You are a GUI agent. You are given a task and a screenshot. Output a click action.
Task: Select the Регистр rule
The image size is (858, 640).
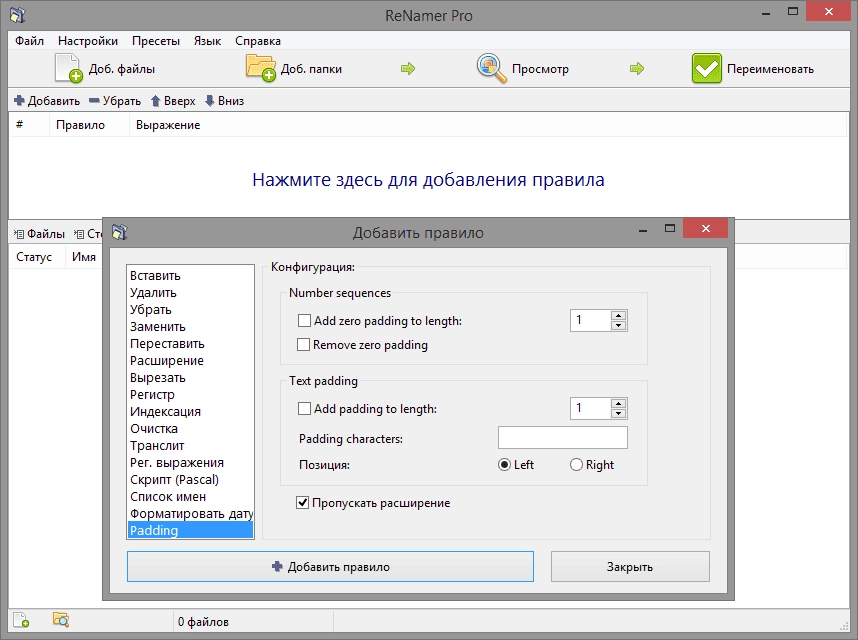click(190, 394)
